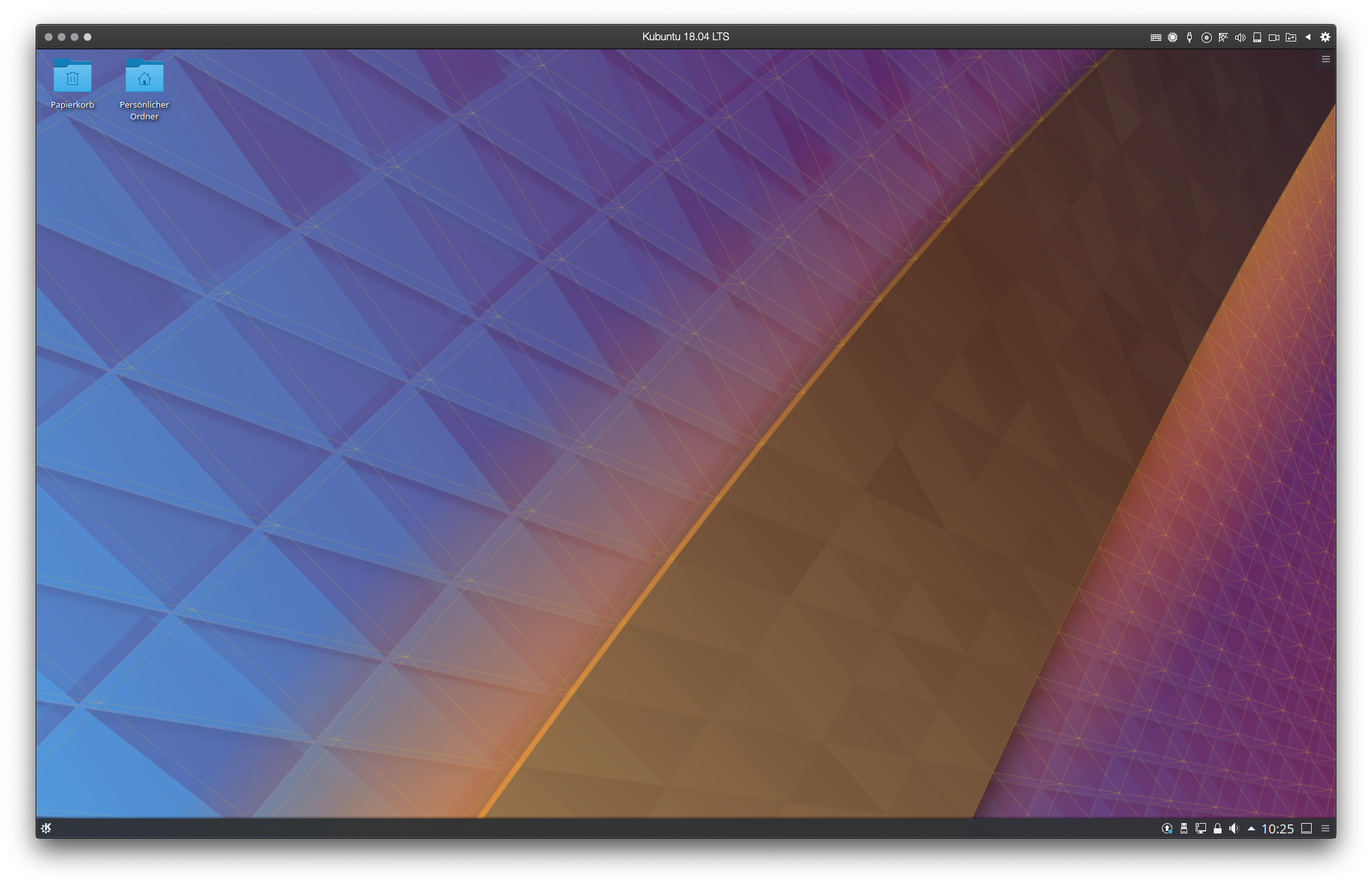Open the USB devices menu in title bar
1372x886 pixels.
click(1189, 38)
